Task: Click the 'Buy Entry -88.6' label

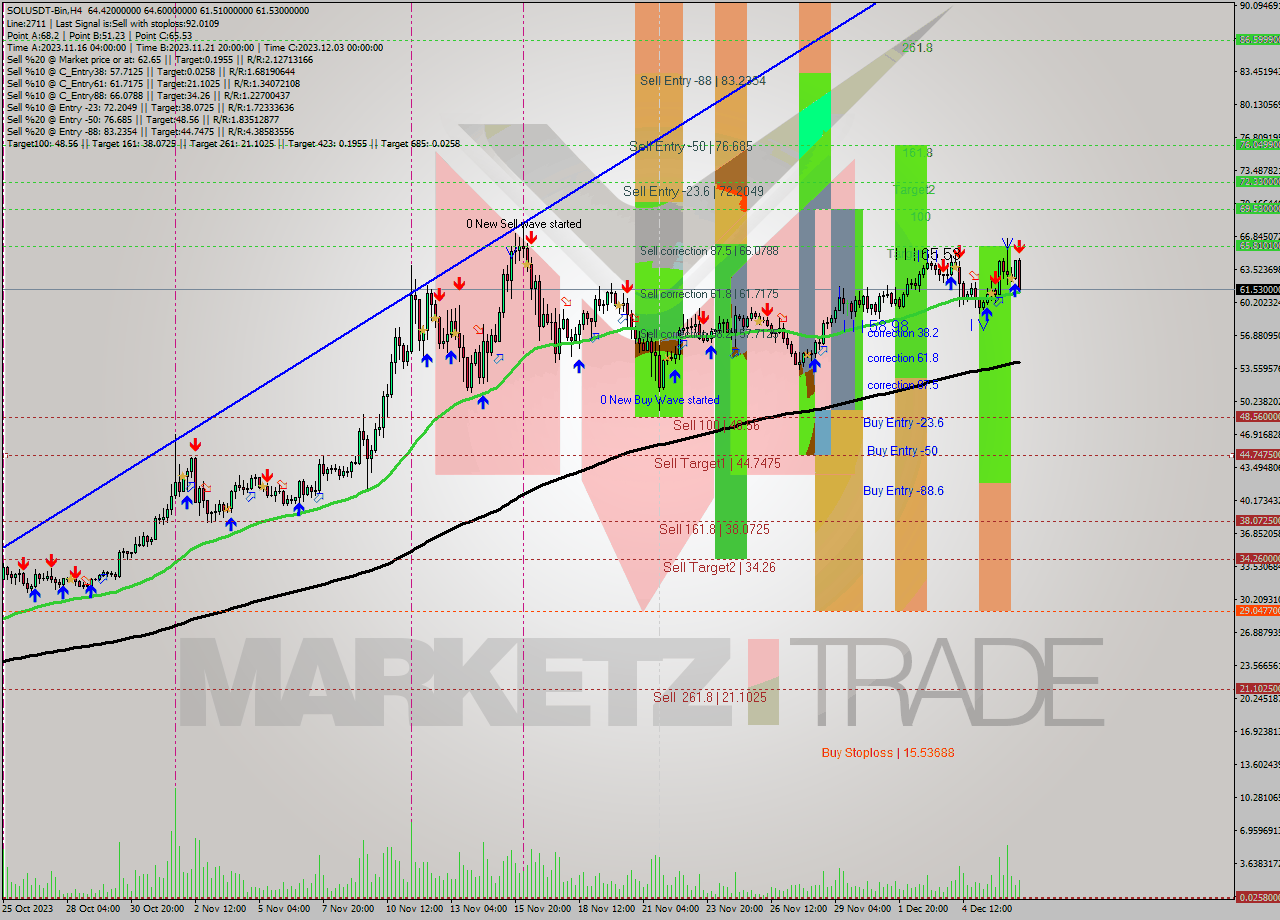Action: 903,490
